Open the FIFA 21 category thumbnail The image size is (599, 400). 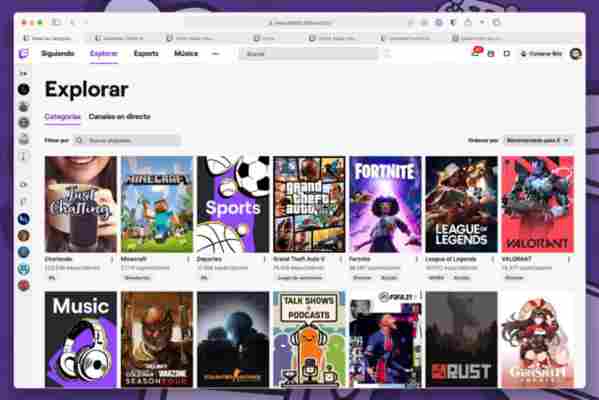pyautogui.click(x=385, y=340)
